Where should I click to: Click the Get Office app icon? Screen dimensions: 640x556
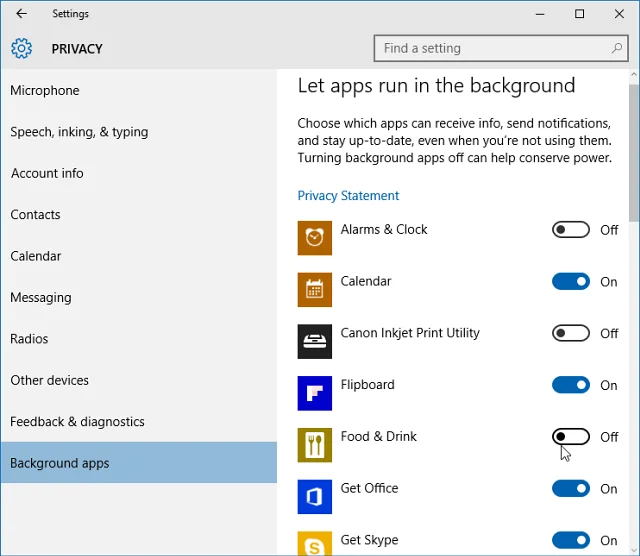click(314, 497)
